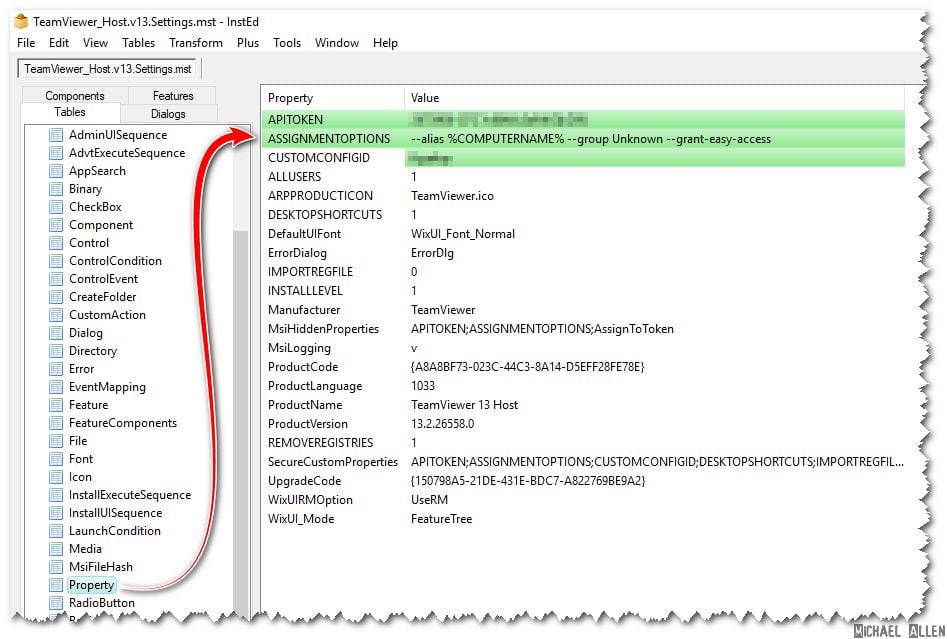947x639 pixels.
Task: Switch to the Components tab
Action: [x=75, y=95]
